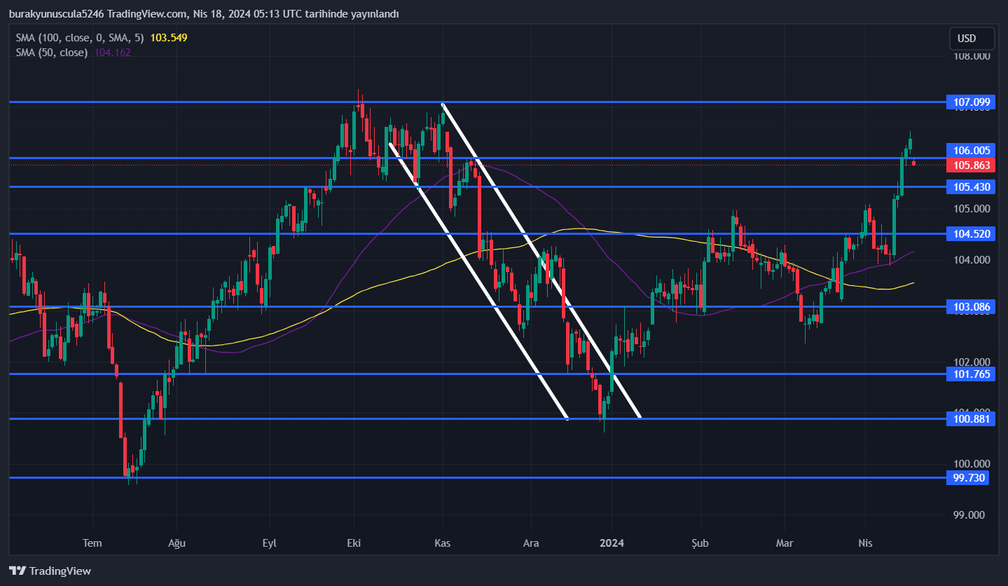Select the 103.086 support level label
This screenshot has width=1008, height=586.
972,307
